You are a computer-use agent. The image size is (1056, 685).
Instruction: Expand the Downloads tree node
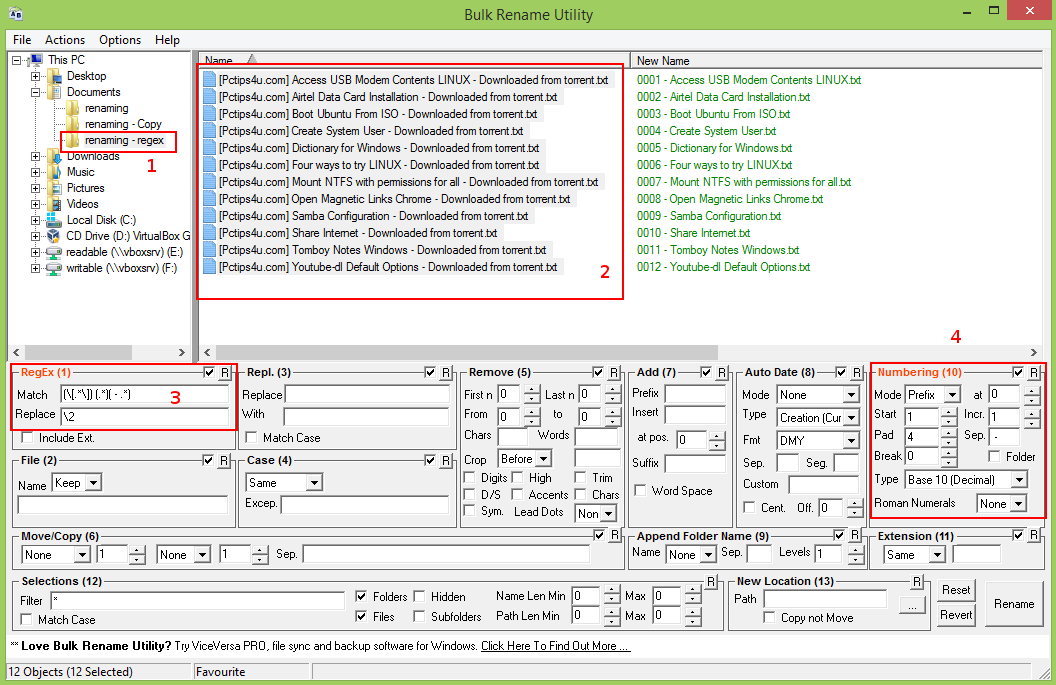pyautogui.click(x=35, y=157)
